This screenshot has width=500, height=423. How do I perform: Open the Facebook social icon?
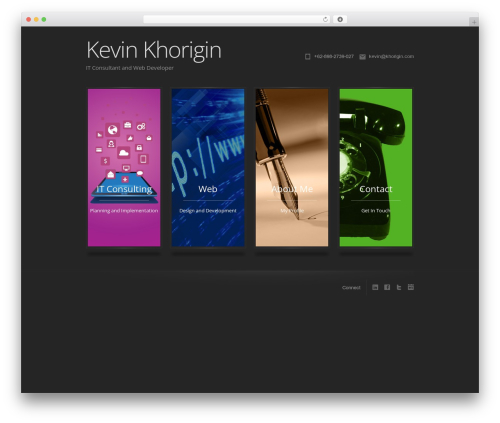point(387,287)
